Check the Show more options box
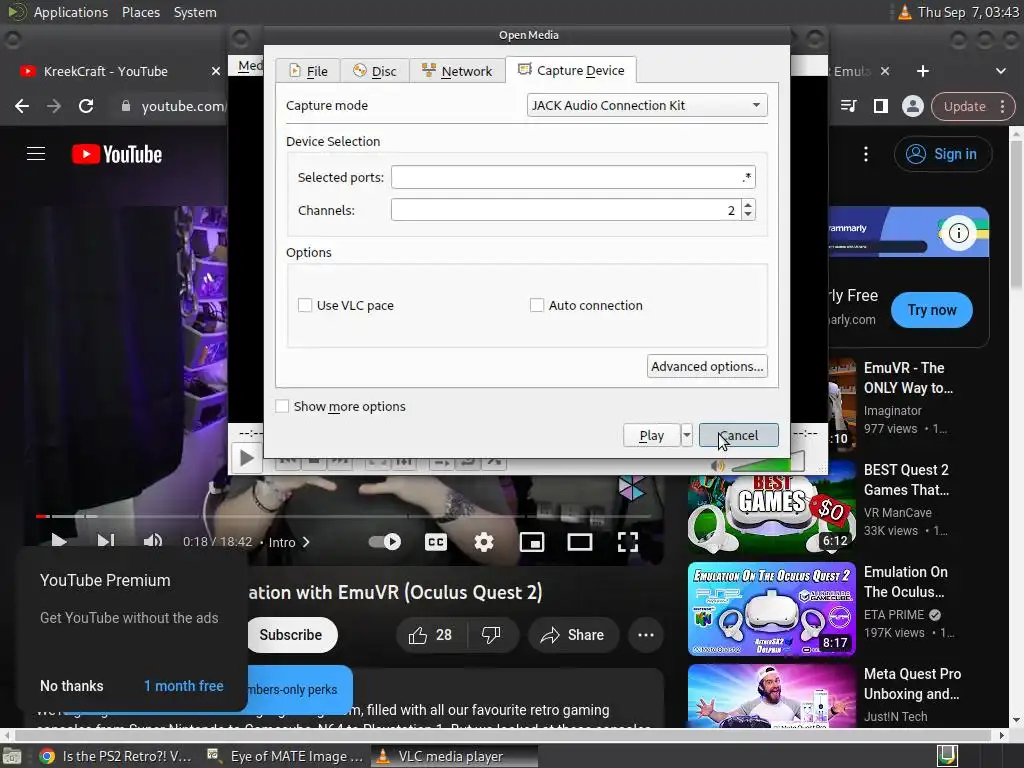Viewport: 1024px width, 768px height. 282,406
